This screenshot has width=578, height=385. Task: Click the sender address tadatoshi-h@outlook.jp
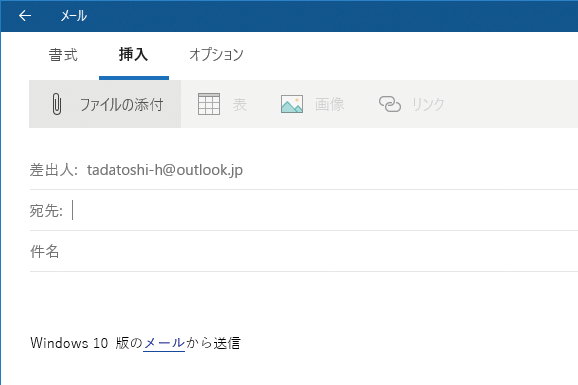click(165, 170)
